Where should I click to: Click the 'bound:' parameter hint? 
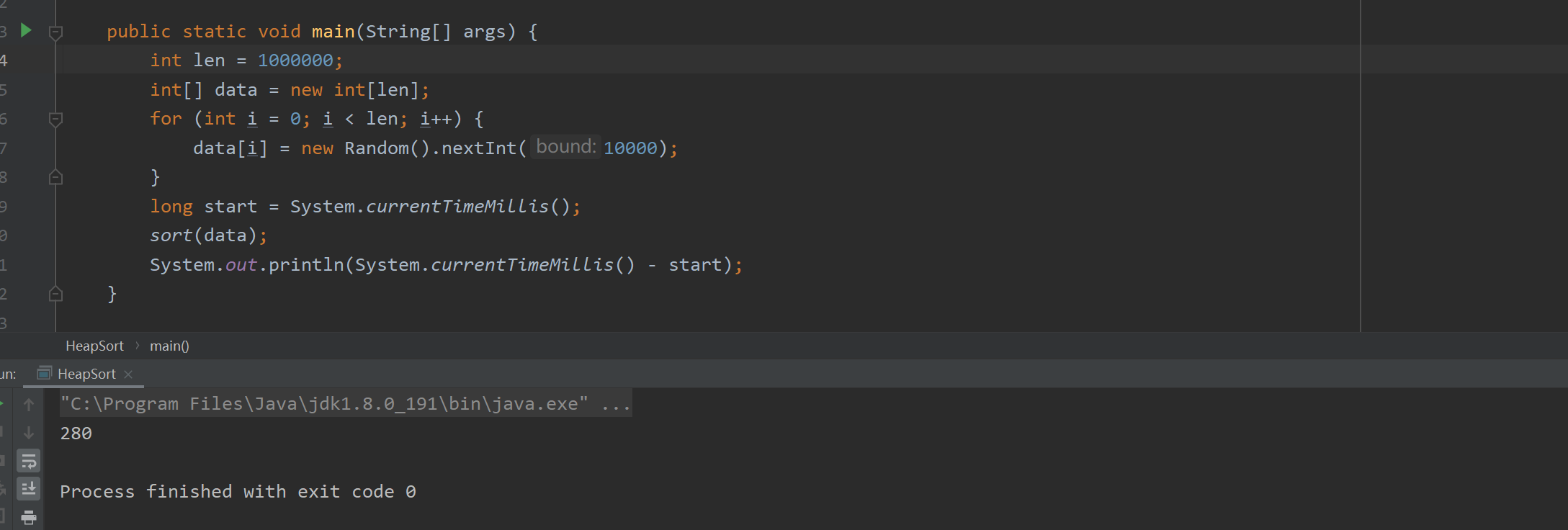pos(566,147)
